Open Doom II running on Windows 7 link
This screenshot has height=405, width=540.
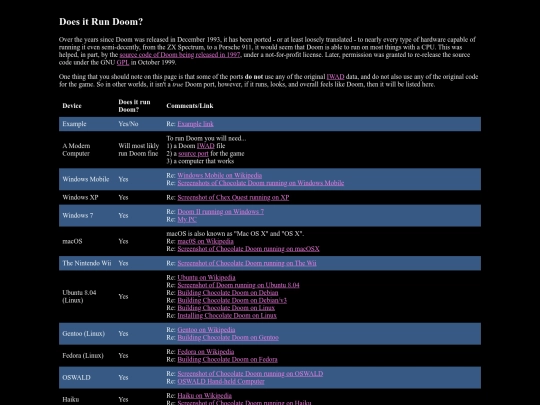(220, 211)
